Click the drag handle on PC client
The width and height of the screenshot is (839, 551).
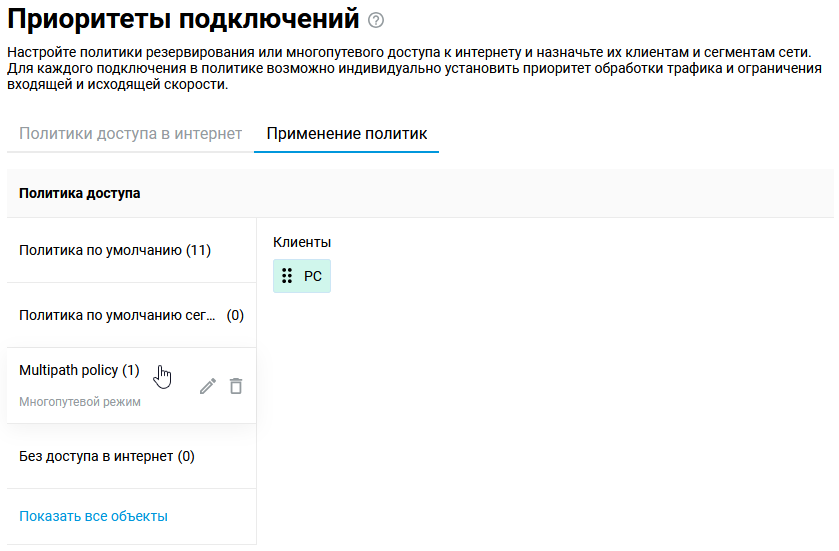point(287,276)
